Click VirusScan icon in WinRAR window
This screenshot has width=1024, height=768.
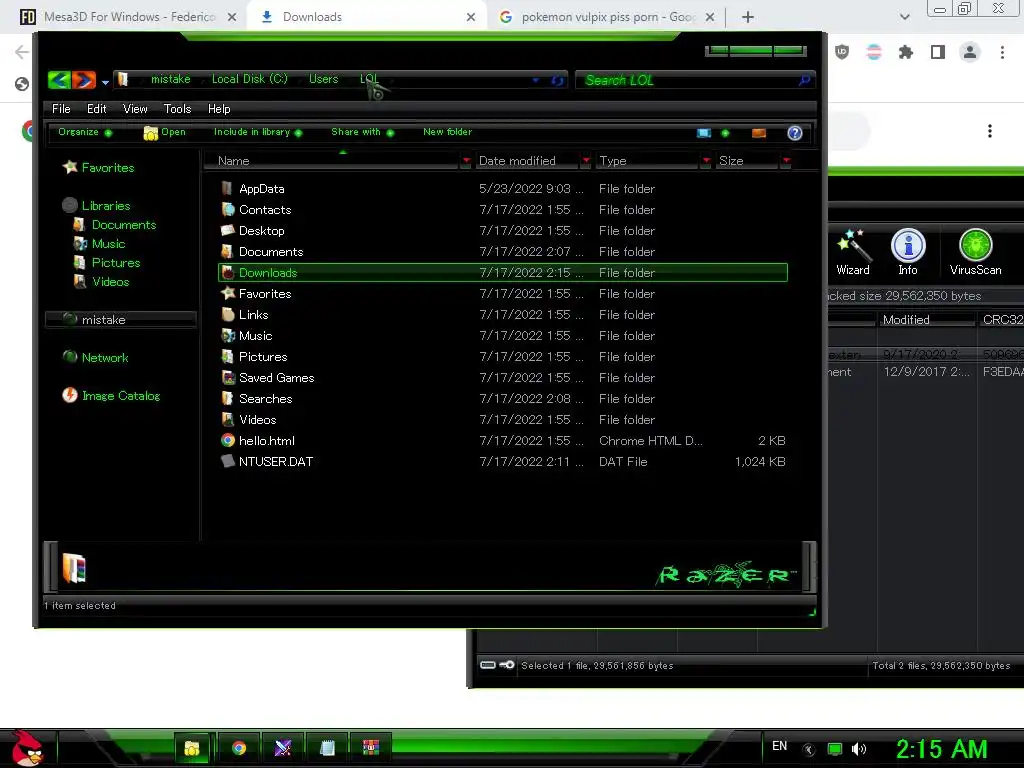(976, 252)
